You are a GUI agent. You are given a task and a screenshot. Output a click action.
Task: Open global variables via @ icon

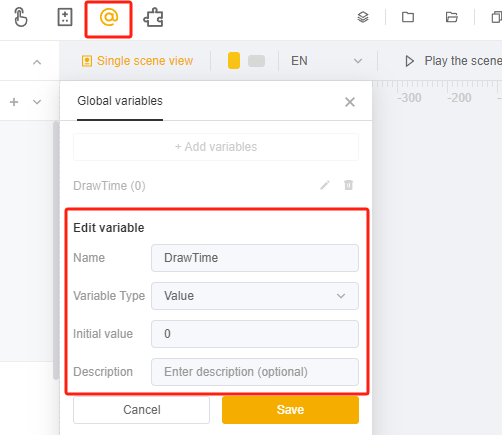pos(109,17)
